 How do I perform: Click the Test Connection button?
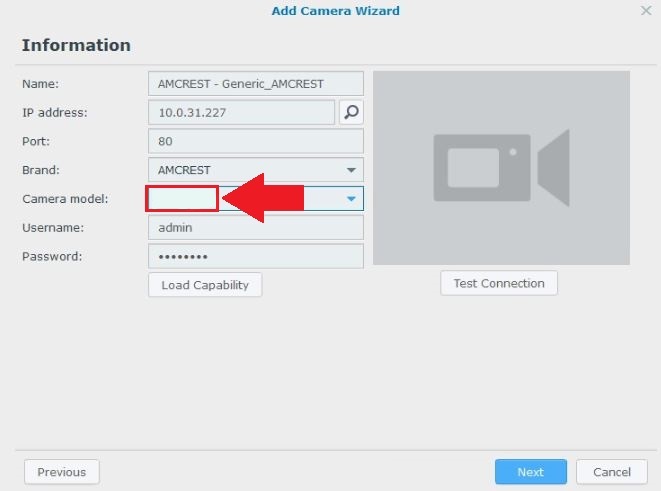[x=499, y=283]
